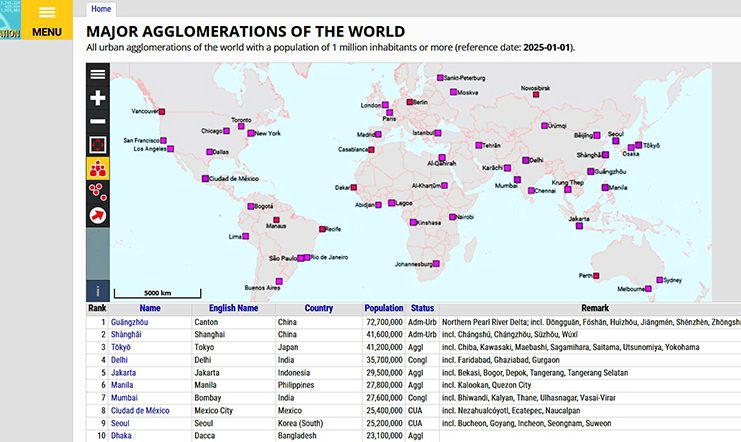Zoom out on the map with minus icon
The height and width of the screenshot is (442, 741).
pos(98,121)
